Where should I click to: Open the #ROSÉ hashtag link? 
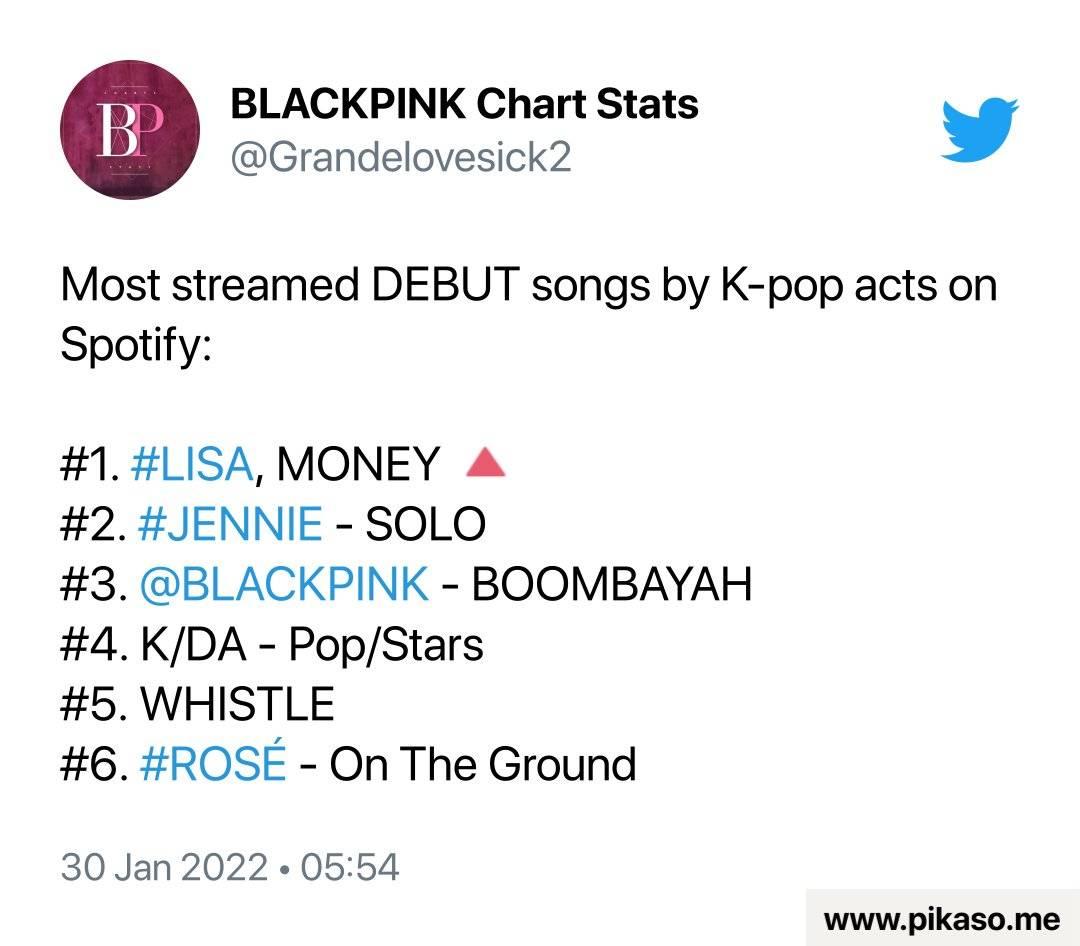[x=213, y=763]
